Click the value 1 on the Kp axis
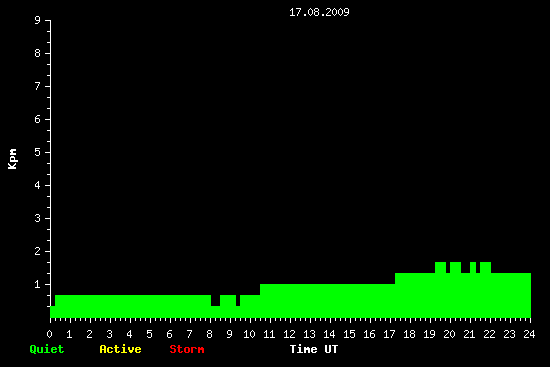Image resolution: width=550 pixels, height=367 pixels. pyautogui.click(x=38, y=284)
